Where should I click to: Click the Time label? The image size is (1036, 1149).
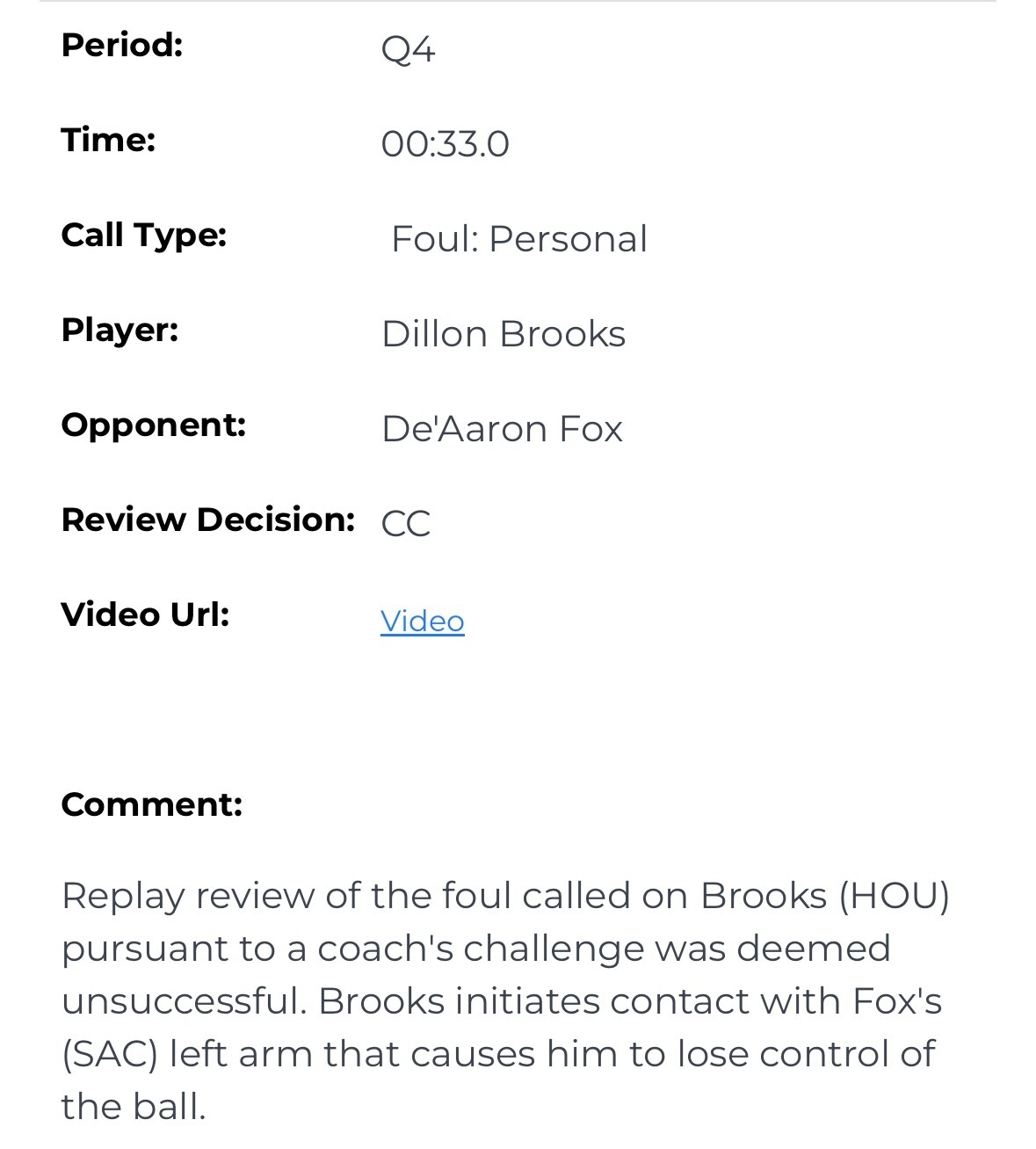[x=108, y=139]
